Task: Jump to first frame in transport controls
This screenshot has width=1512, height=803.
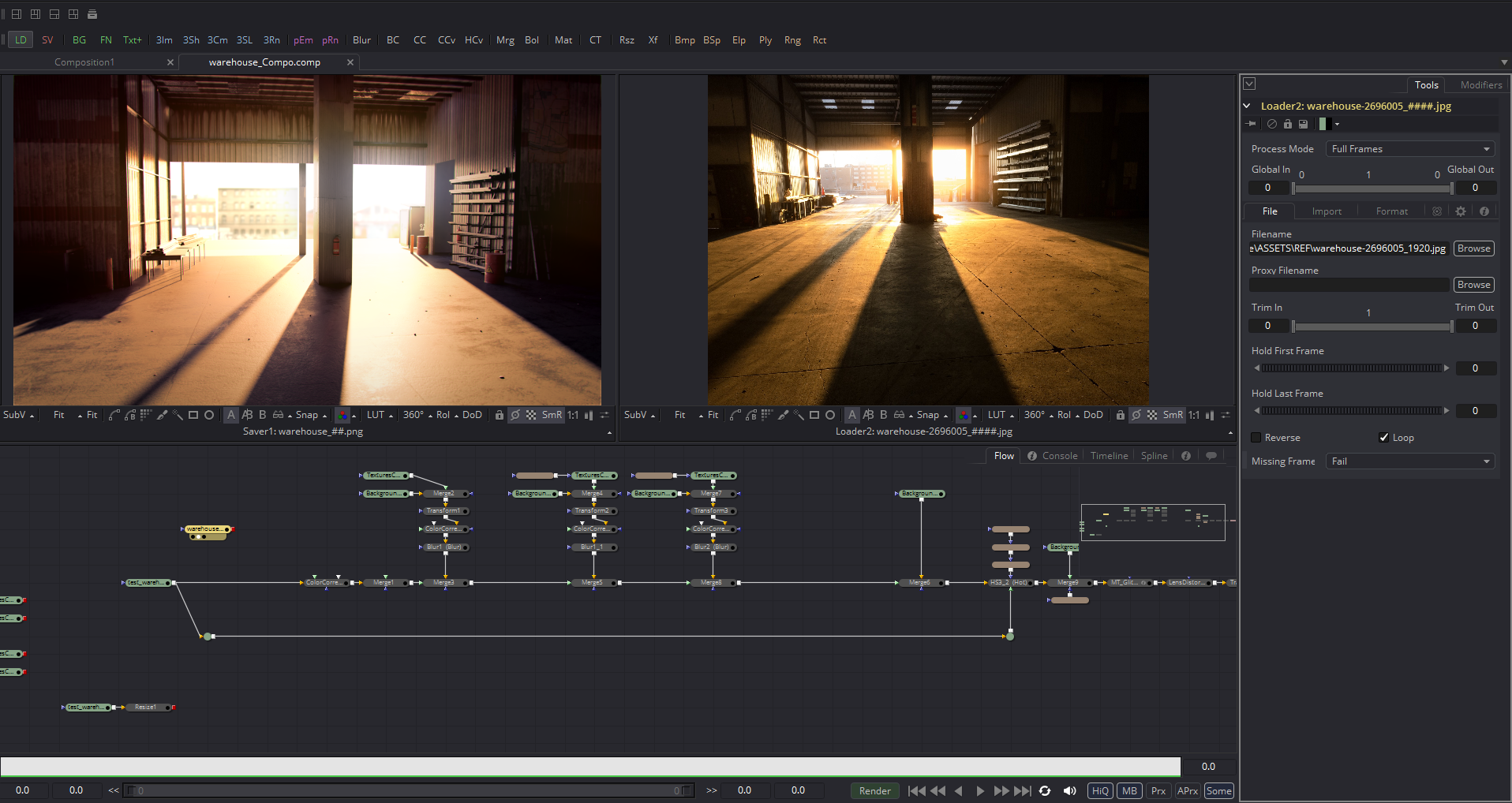Action: [916, 791]
